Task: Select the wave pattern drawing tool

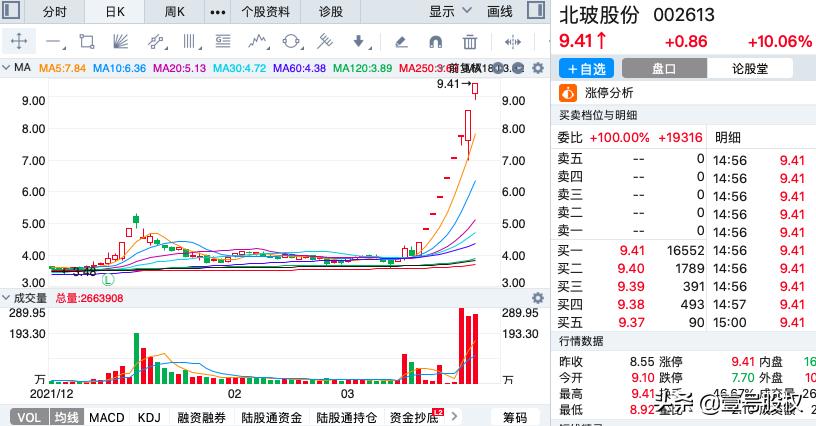Action: pos(258,42)
